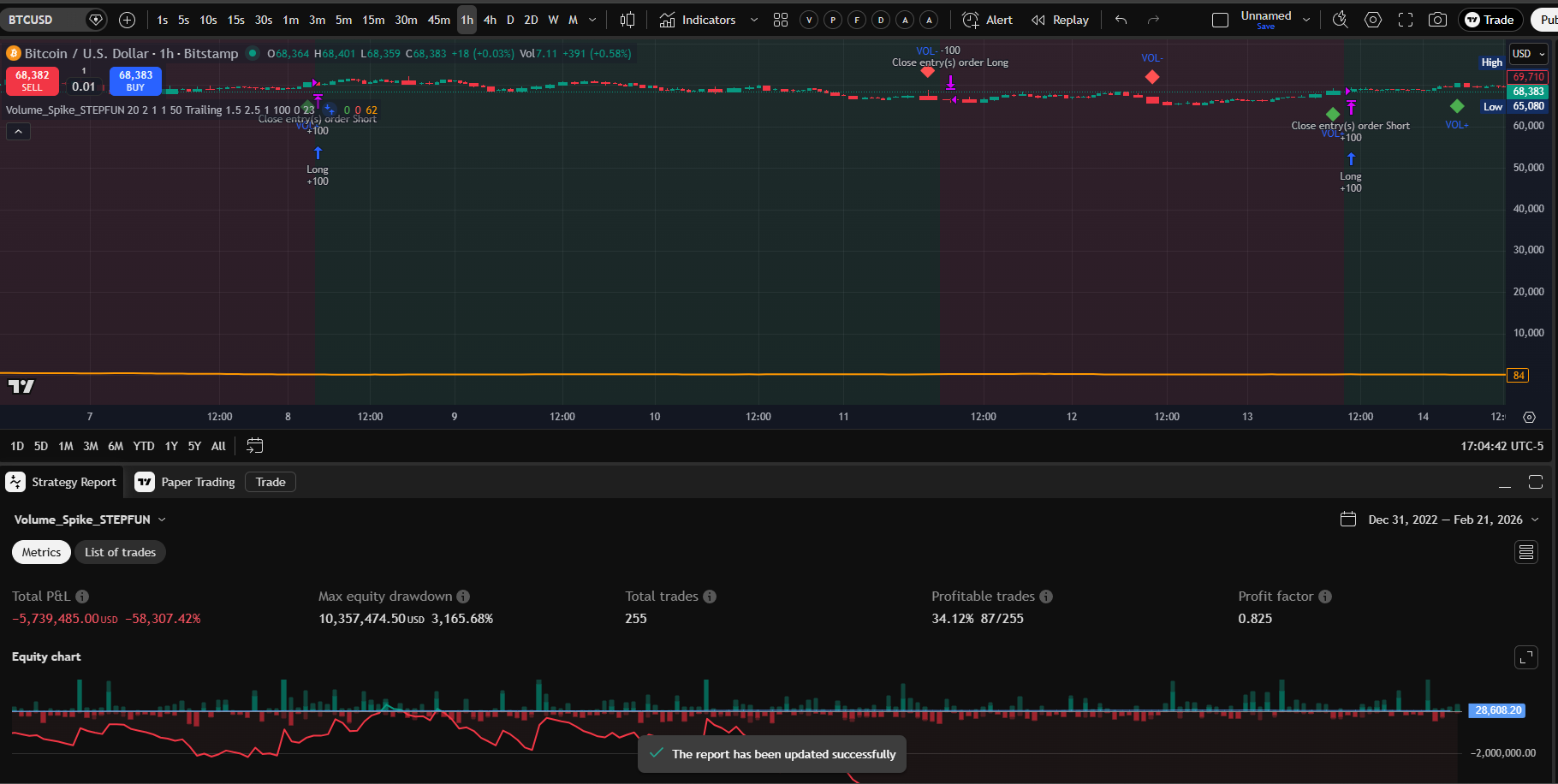1558x784 pixels.
Task: Create an alert using the Alert icon
Action: point(986,19)
